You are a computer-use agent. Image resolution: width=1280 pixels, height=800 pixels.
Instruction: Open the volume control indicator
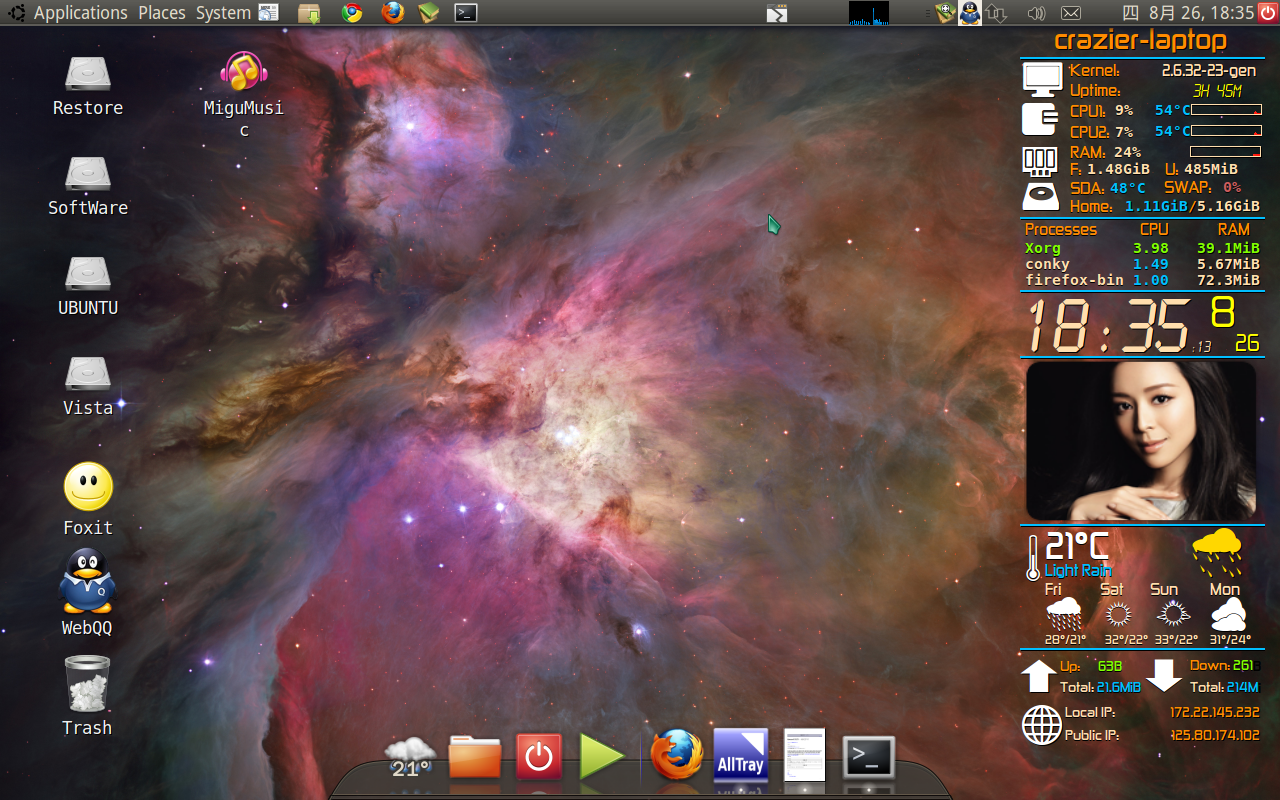1036,13
